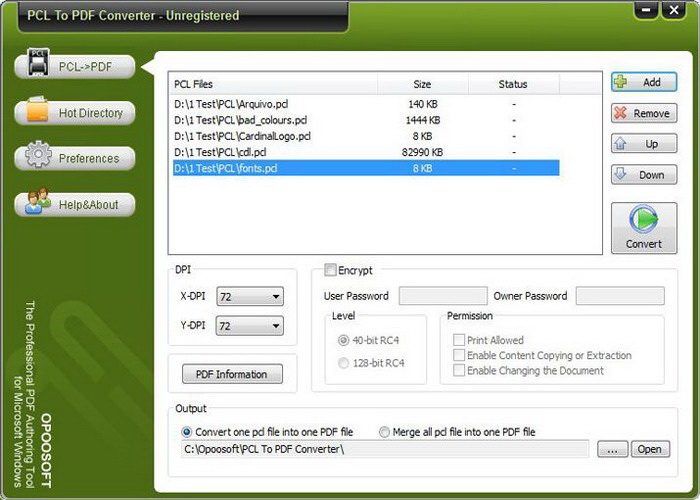This screenshot has height=500, width=700.
Task: Click the Status column header
Action: 513,84
